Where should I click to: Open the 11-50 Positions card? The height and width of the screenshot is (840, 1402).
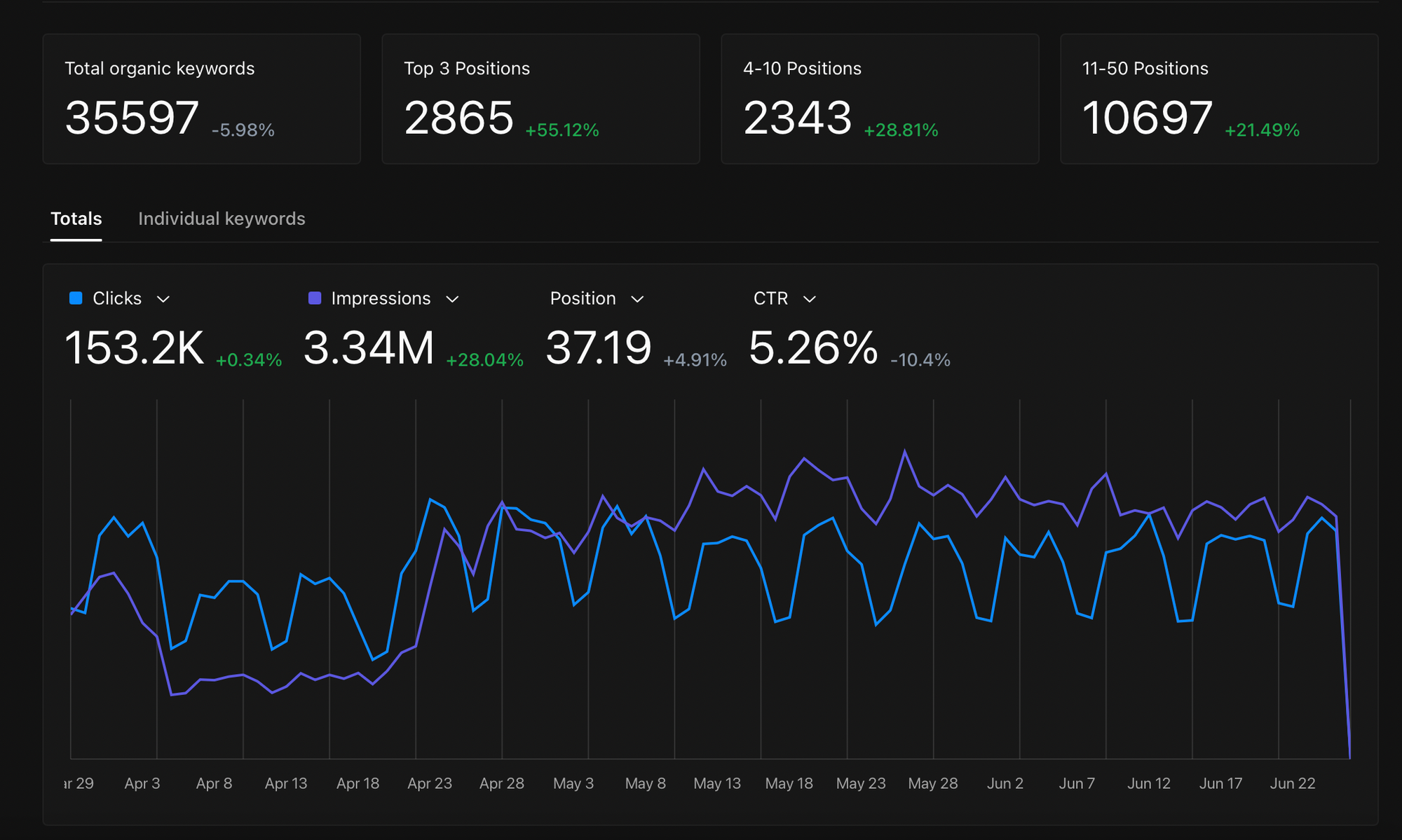[x=1220, y=98]
